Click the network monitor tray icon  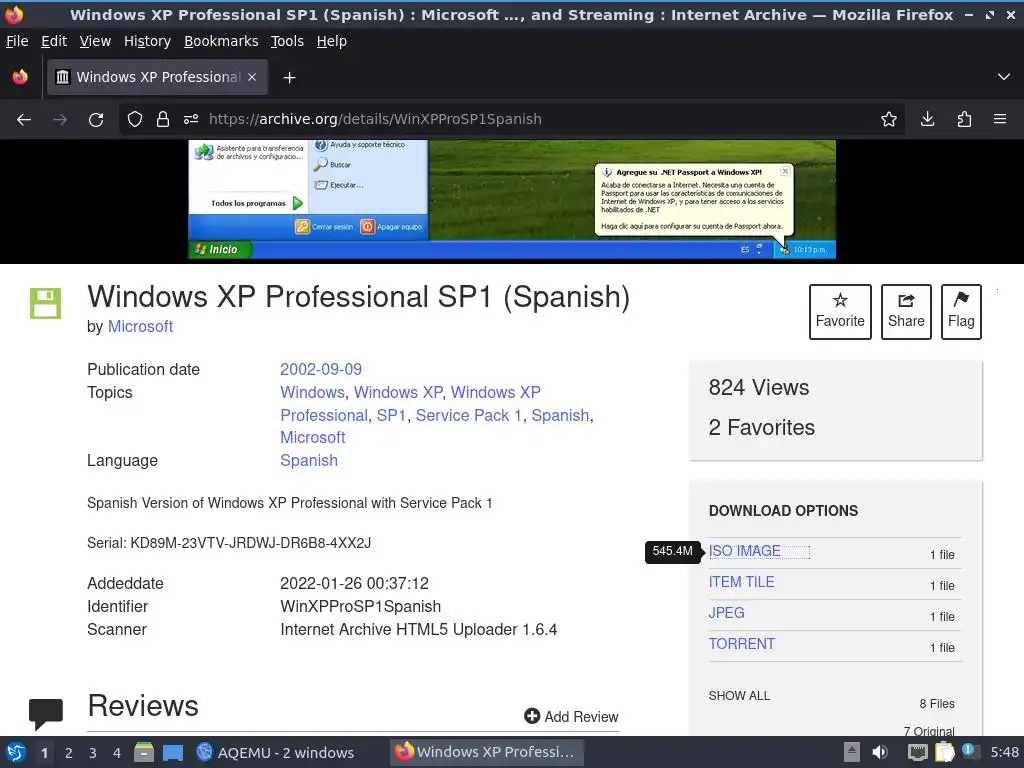pos(917,752)
